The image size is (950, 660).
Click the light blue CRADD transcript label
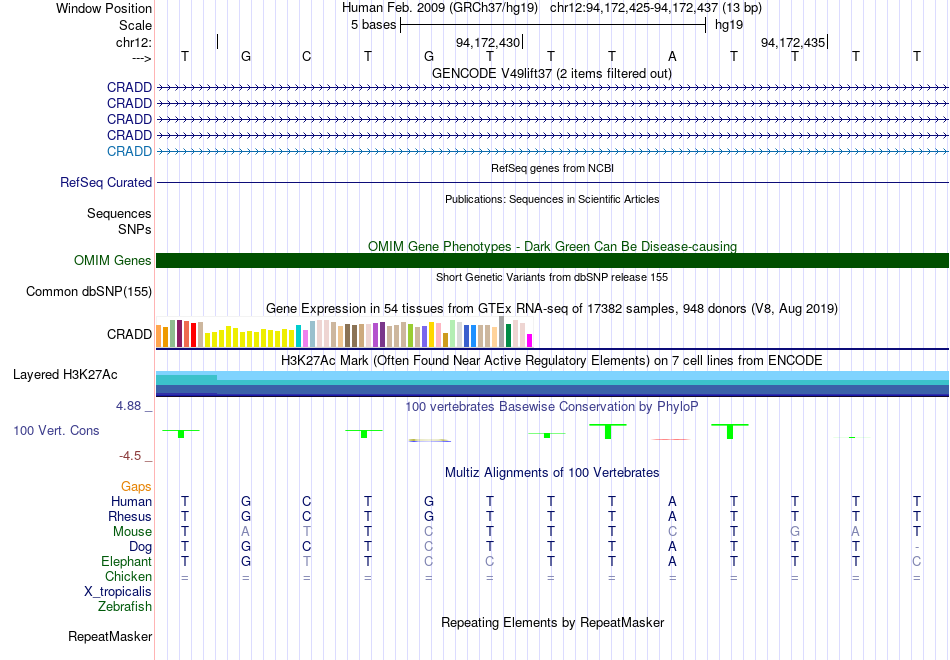129,152
